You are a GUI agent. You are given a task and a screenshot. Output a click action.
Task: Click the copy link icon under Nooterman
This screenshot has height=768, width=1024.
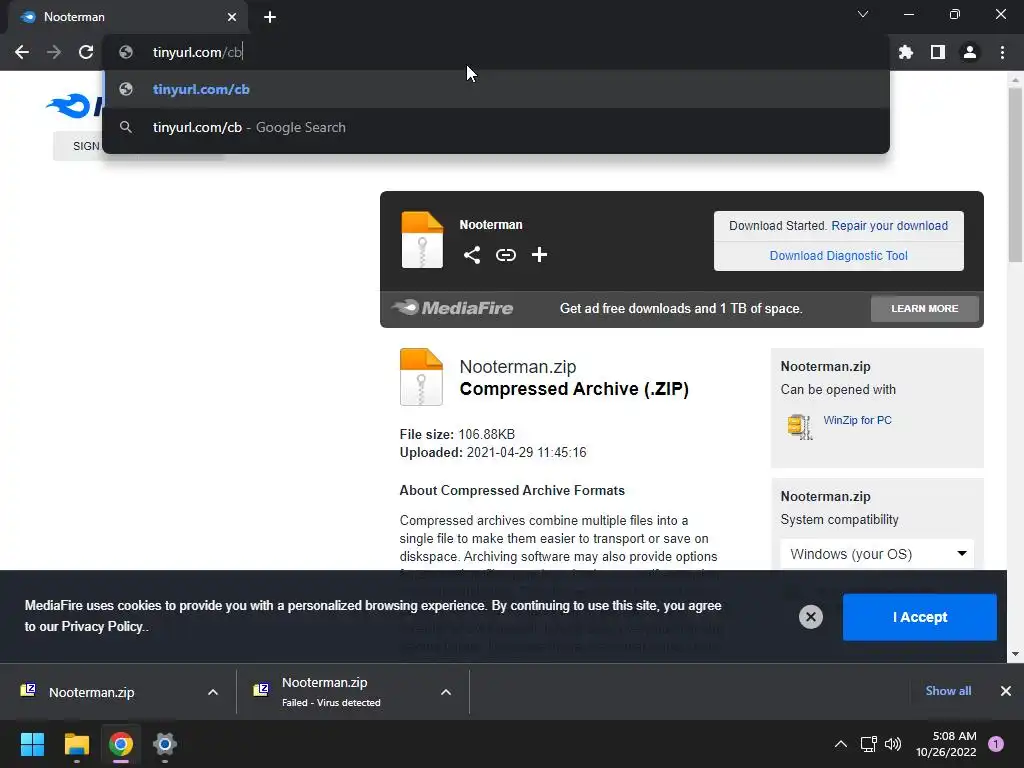[x=505, y=255]
